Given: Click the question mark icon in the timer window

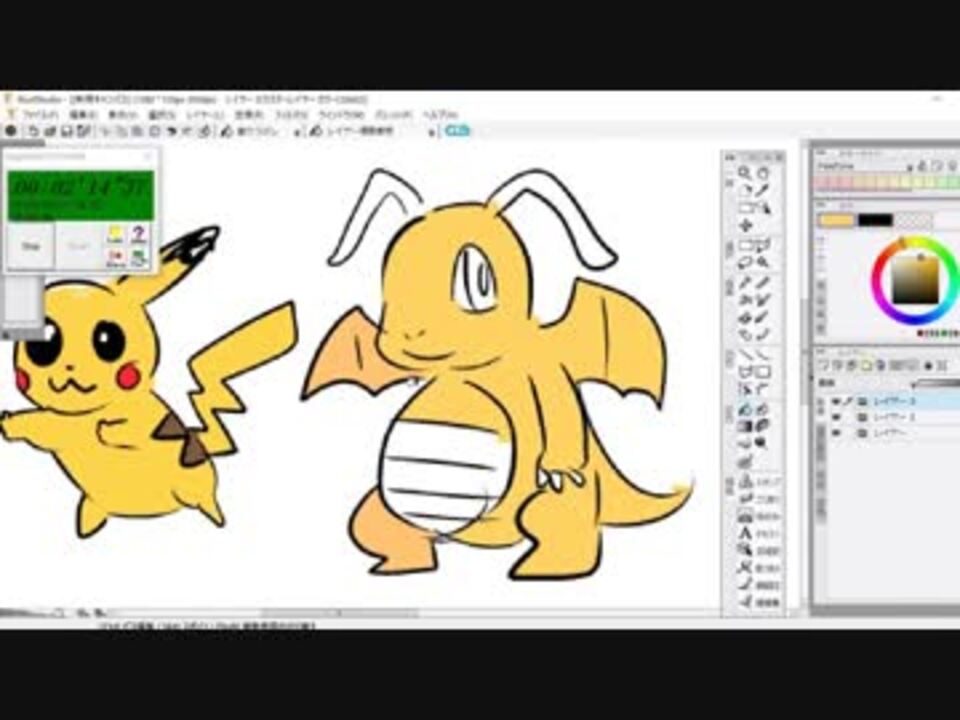Looking at the screenshot, I should pyautogui.click(x=139, y=234).
